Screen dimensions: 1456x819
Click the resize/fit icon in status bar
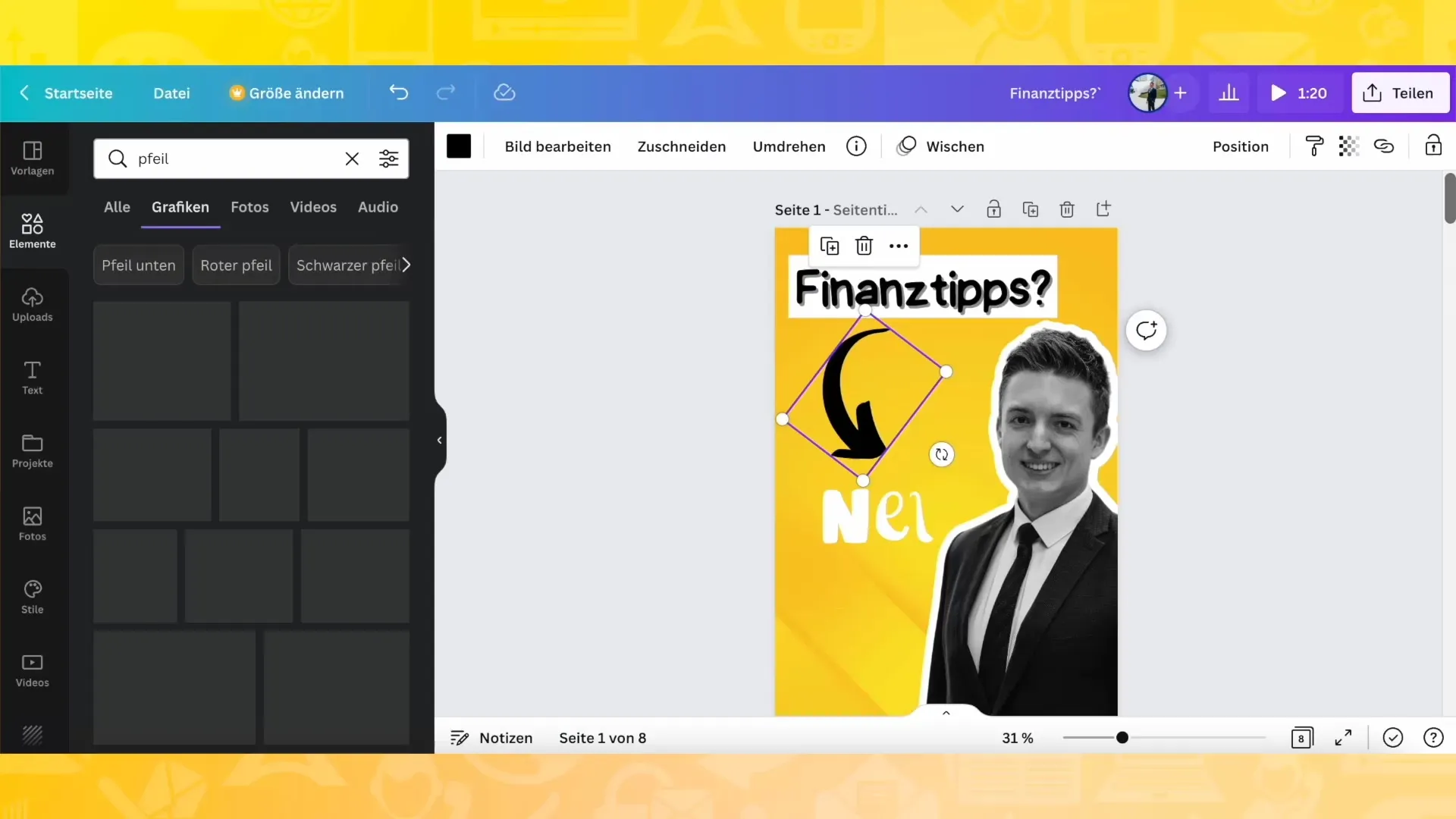[1344, 738]
